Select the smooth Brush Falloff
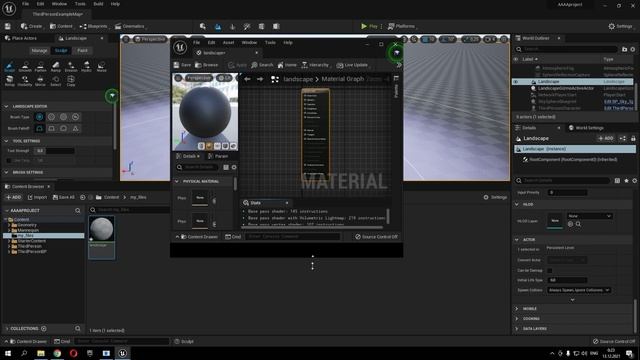Viewport: 640px width, 360px height. coord(40,129)
